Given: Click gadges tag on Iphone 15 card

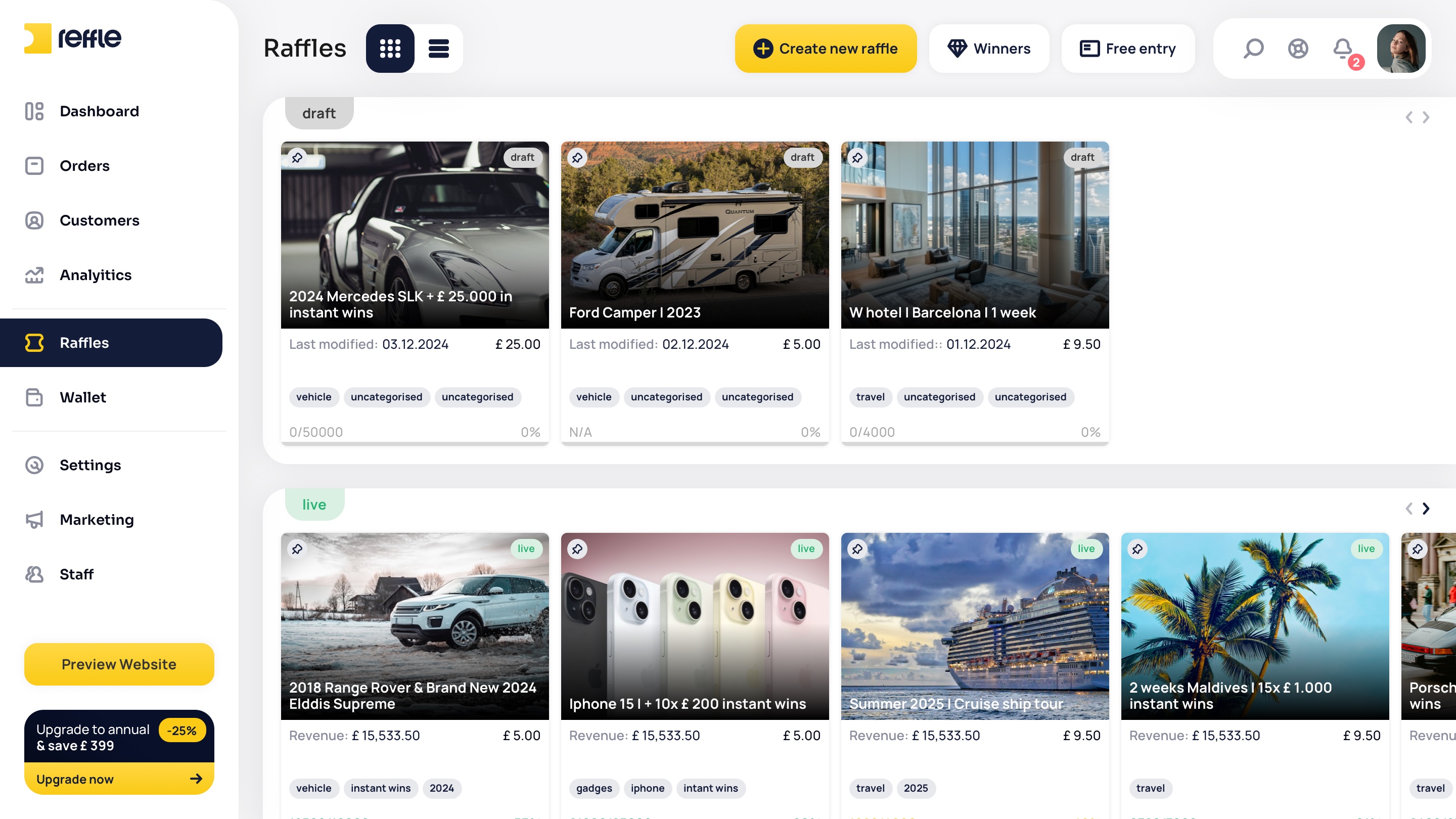Looking at the screenshot, I should (x=594, y=788).
